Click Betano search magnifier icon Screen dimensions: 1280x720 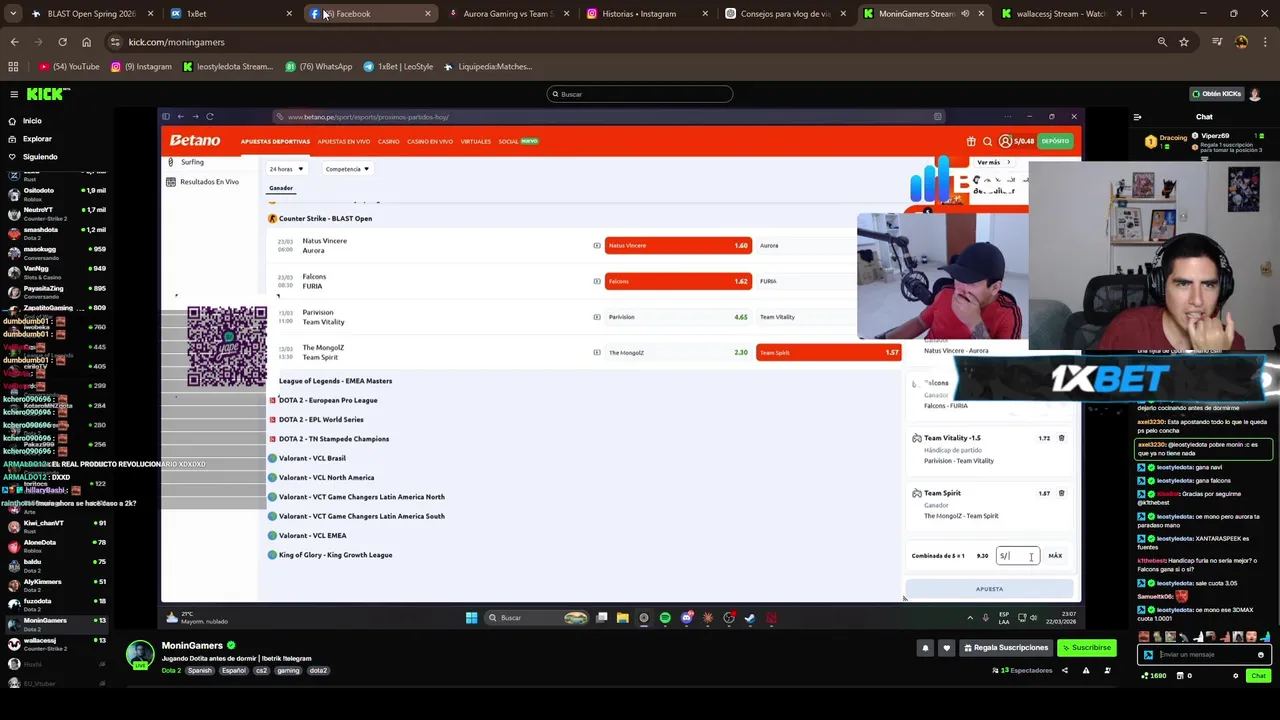[987, 142]
